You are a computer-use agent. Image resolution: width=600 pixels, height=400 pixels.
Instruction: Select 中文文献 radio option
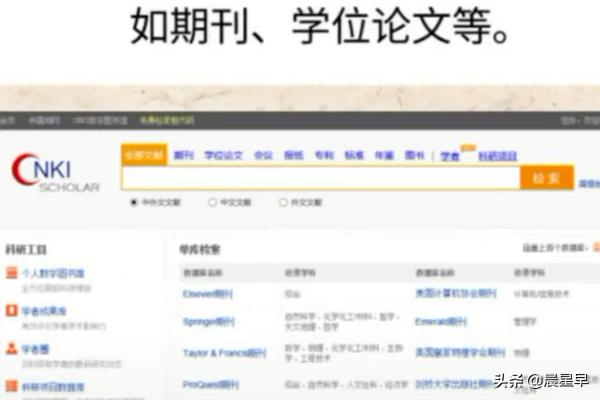click(x=212, y=202)
